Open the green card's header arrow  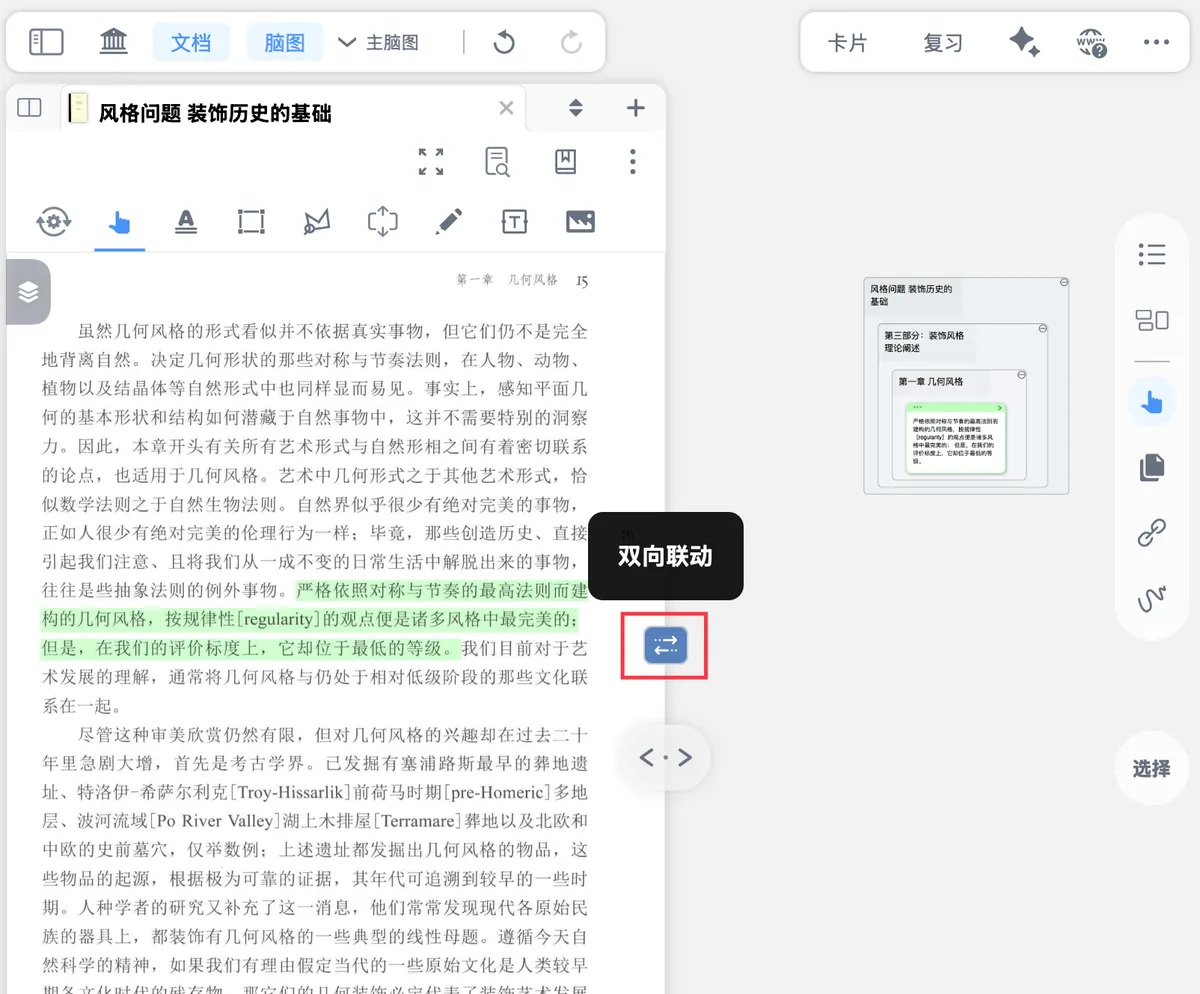click(x=999, y=407)
